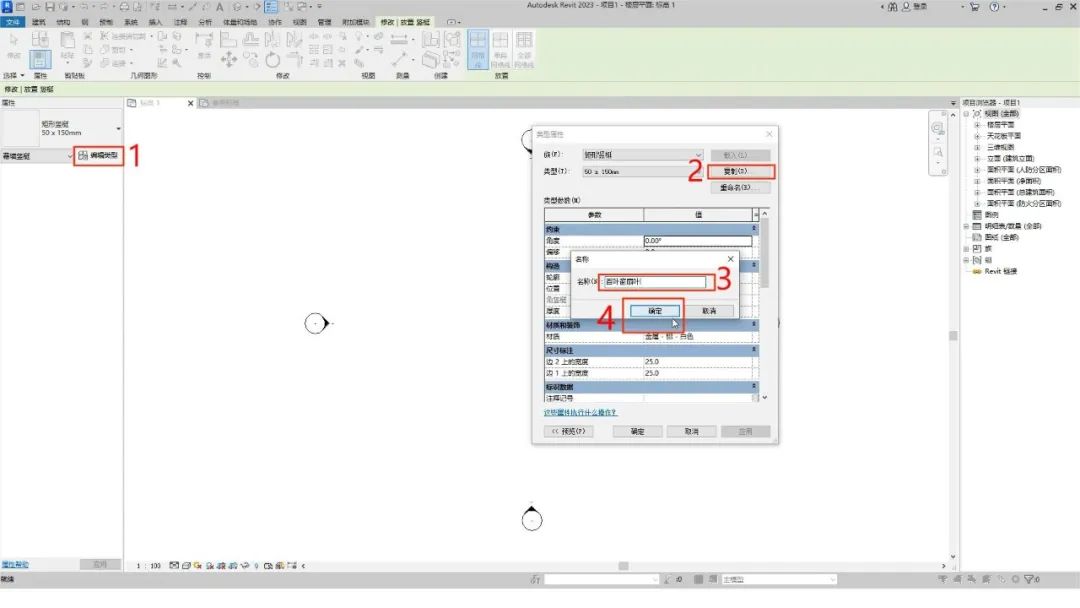Viewport: 1080px width, 608px height.
Task: Click the navigation wheel icon in the view
Action: [x=937, y=129]
